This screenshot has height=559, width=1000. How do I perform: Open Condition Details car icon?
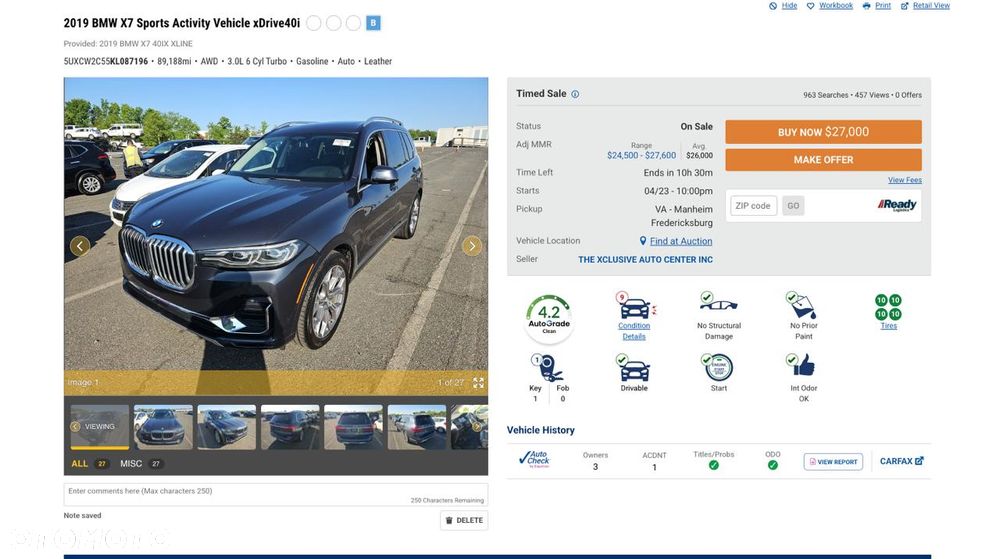[x=635, y=306]
